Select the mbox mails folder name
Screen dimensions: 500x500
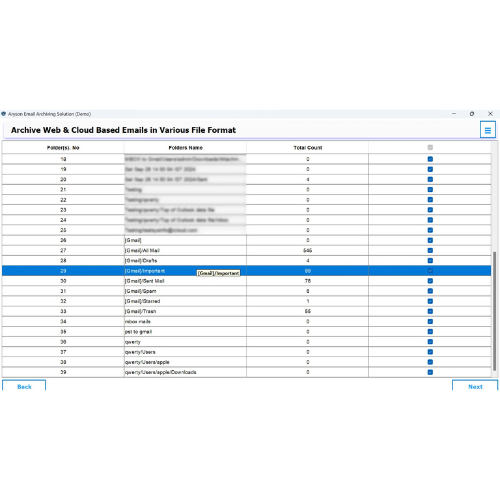(x=138, y=321)
